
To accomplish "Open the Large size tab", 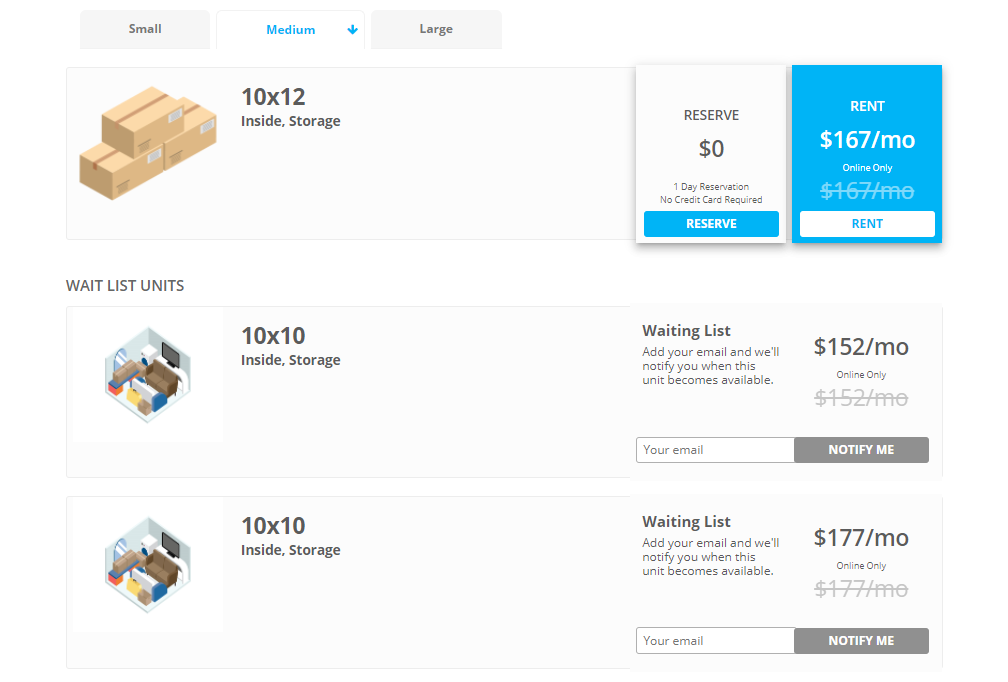I will pos(436,29).
